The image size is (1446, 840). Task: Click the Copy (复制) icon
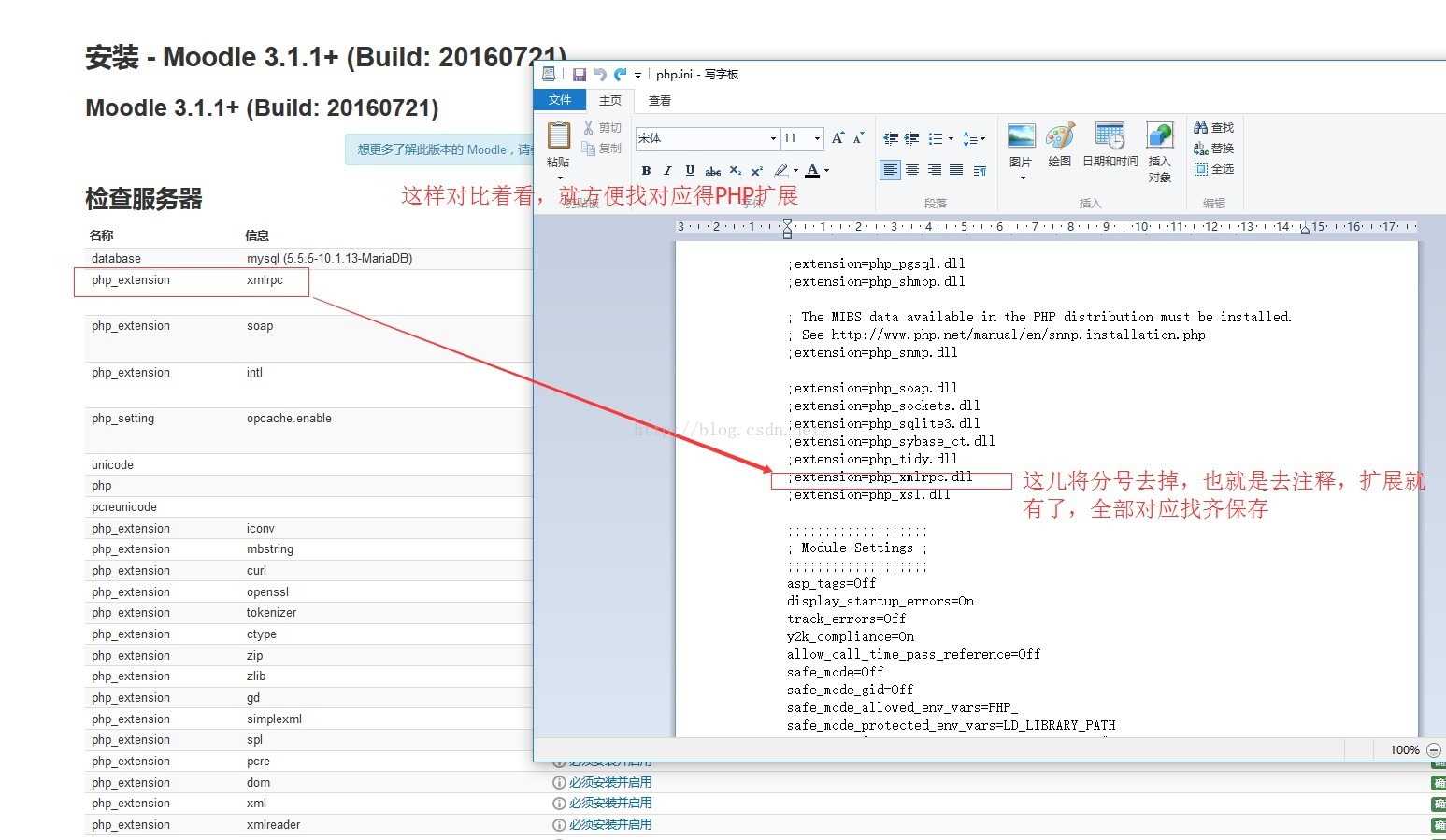pos(589,148)
